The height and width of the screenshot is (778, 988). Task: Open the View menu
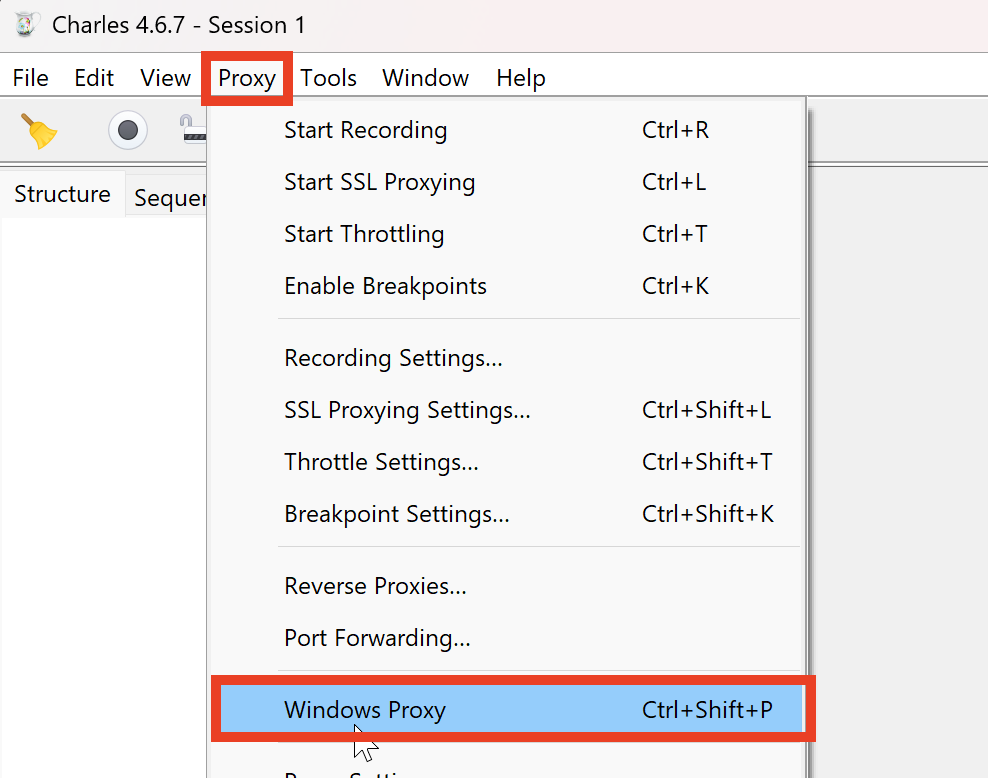165,78
